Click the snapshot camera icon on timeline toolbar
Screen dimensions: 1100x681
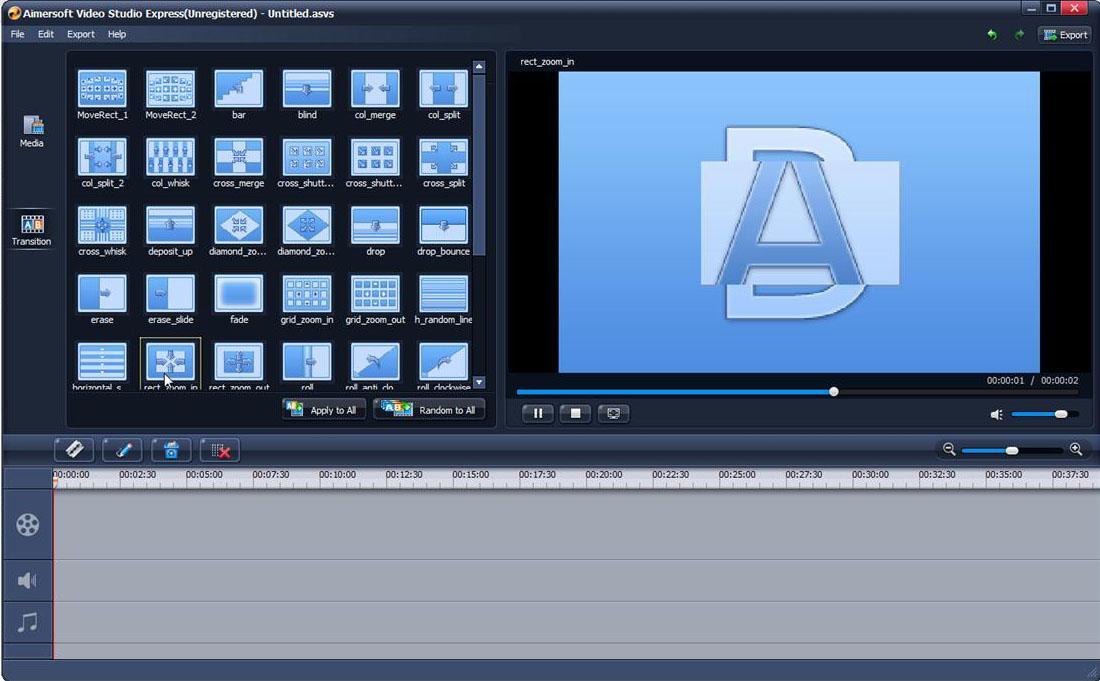coord(171,449)
